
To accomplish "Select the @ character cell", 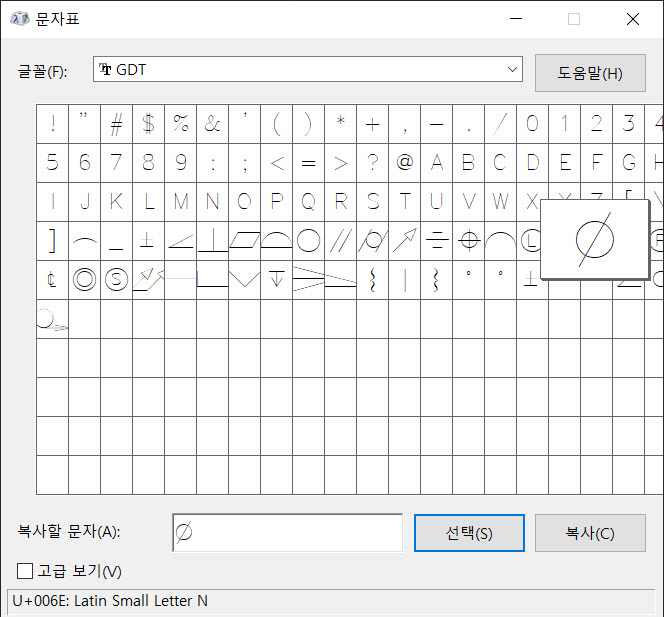I will 404,163.
